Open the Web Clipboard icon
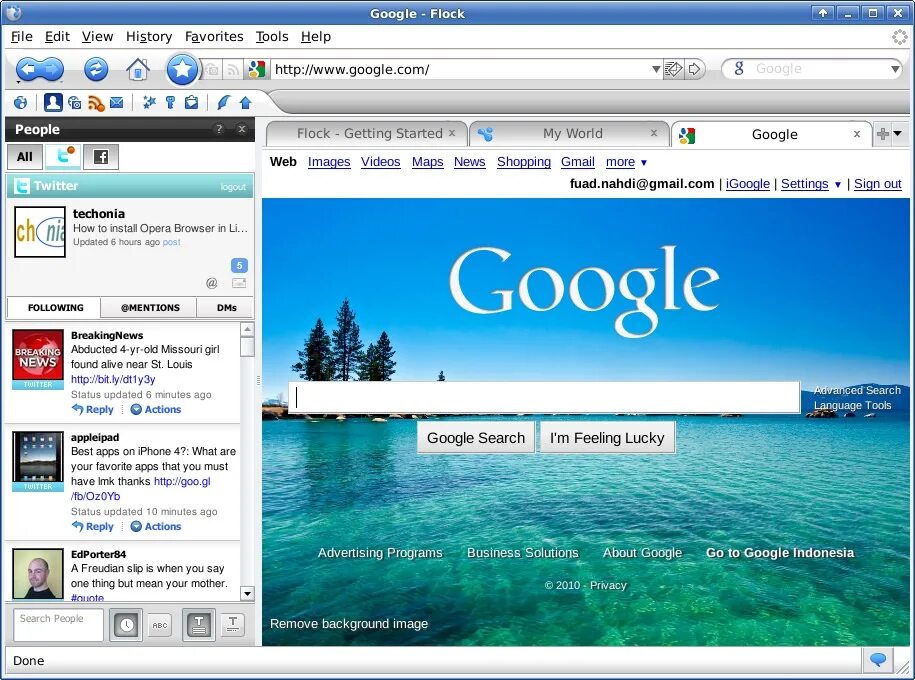Image resolution: width=915 pixels, height=680 pixels. pos(191,103)
